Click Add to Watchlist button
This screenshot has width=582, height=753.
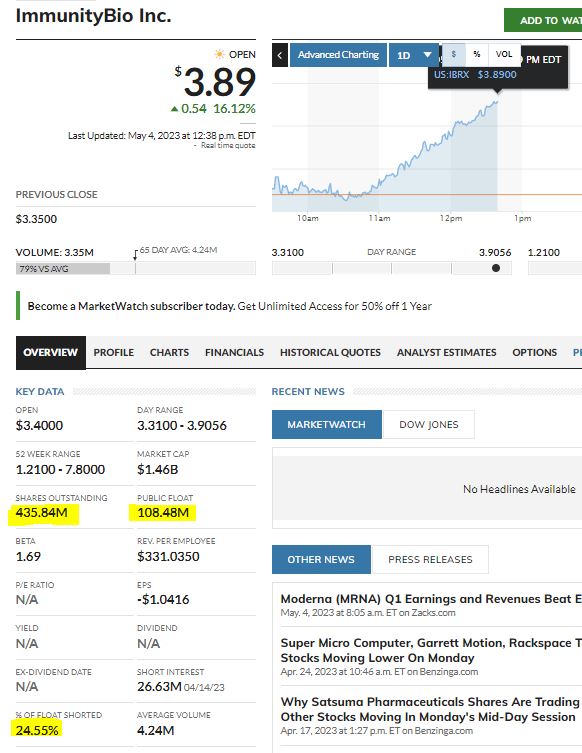pyautogui.click(x=543, y=20)
